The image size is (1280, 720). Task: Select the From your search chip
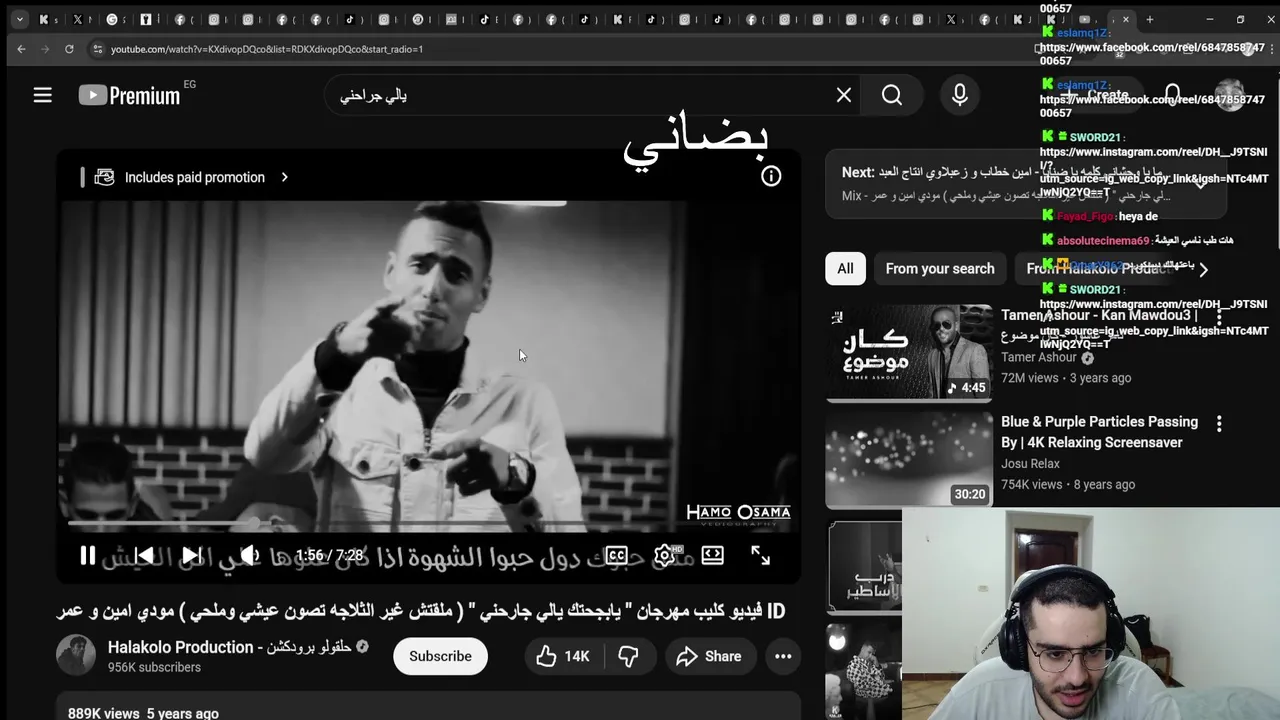940,268
